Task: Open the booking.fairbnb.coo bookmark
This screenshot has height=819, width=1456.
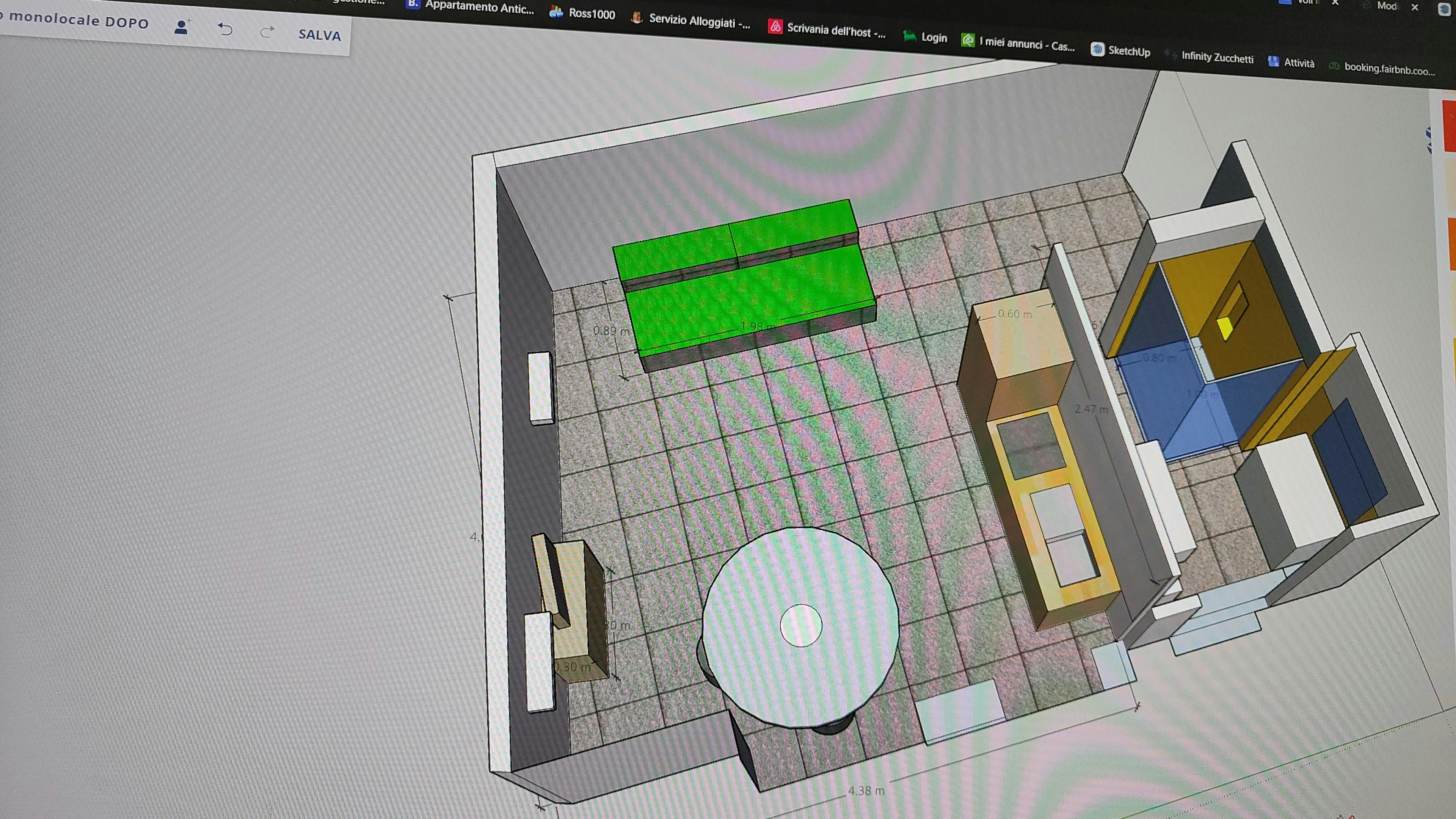Action: 1388,69
